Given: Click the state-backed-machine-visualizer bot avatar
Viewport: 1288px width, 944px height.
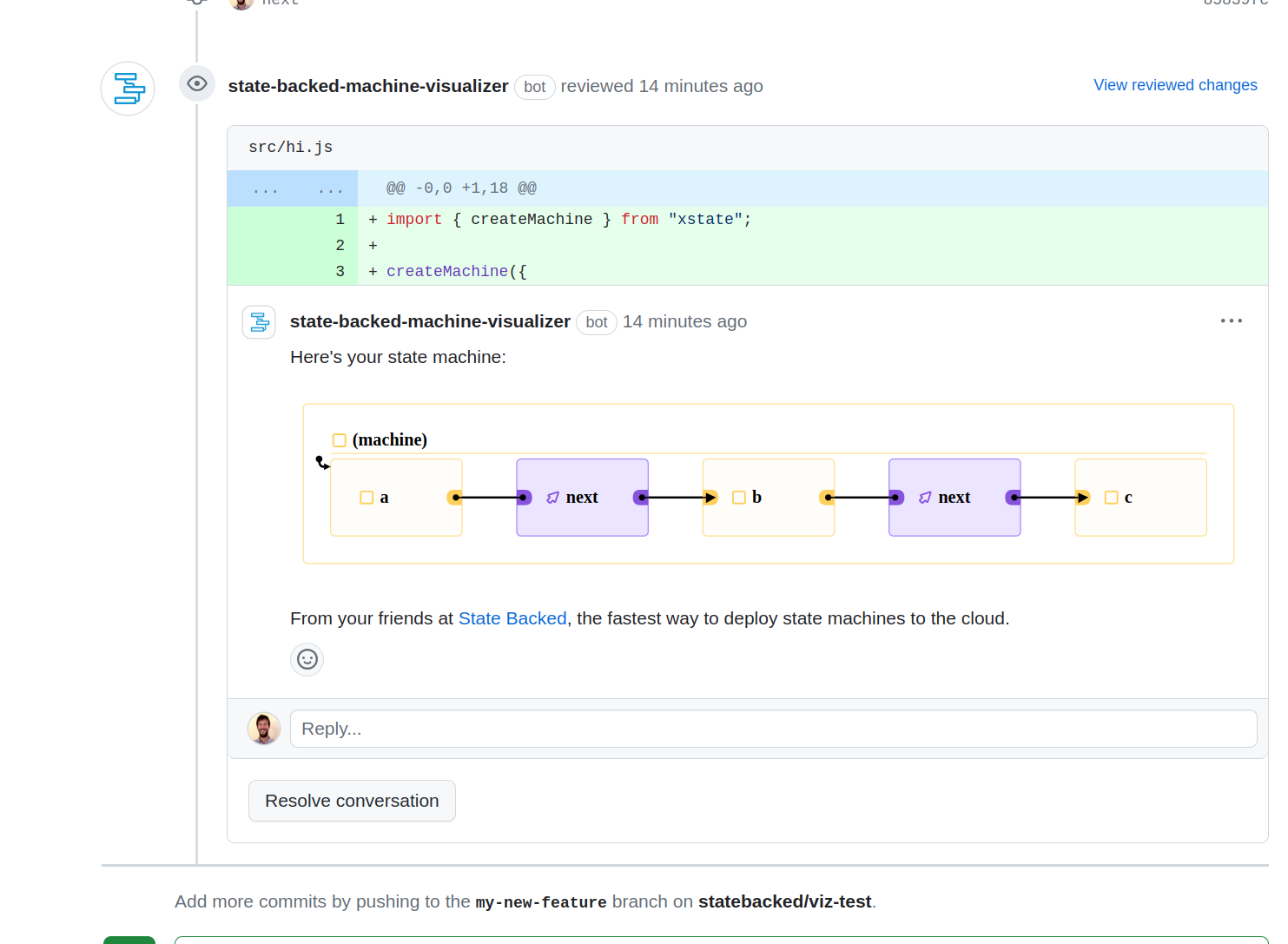Looking at the screenshot, I should tap(128, 89).
